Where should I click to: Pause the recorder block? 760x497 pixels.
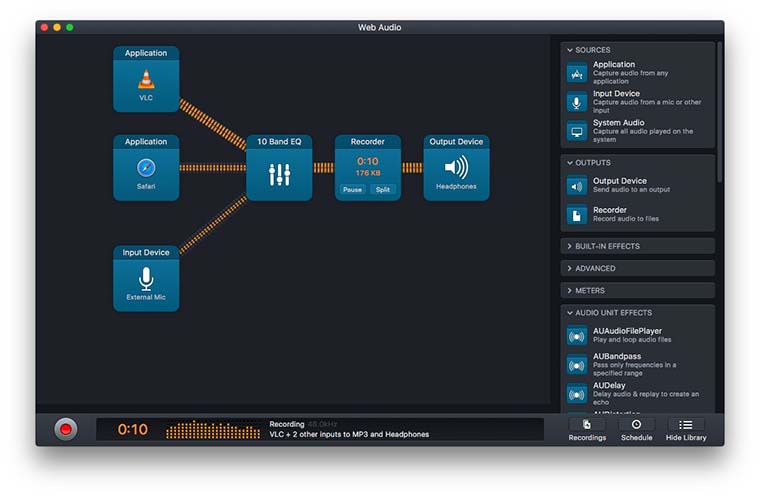click(x=353, y=189)
